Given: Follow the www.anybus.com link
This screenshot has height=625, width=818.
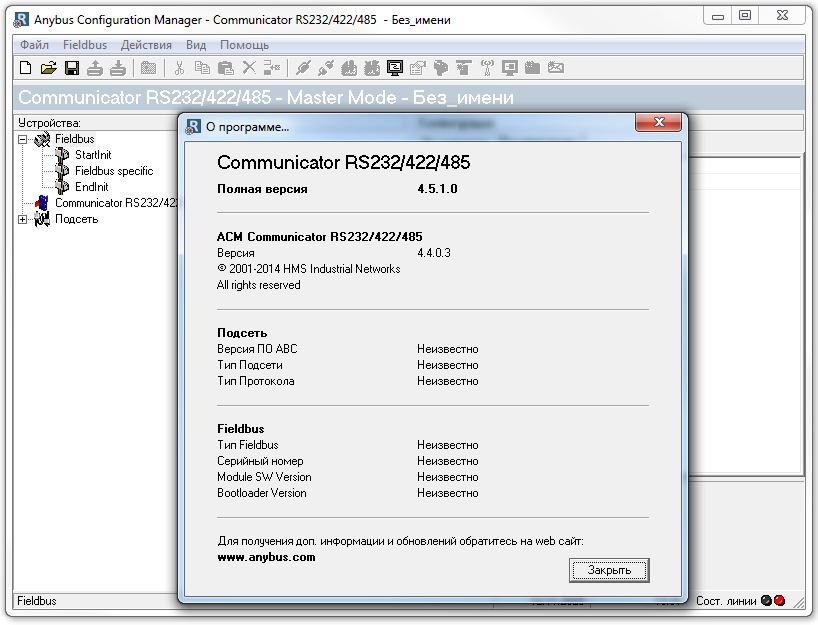Looking at the screenshot, I should coord(266,557).
